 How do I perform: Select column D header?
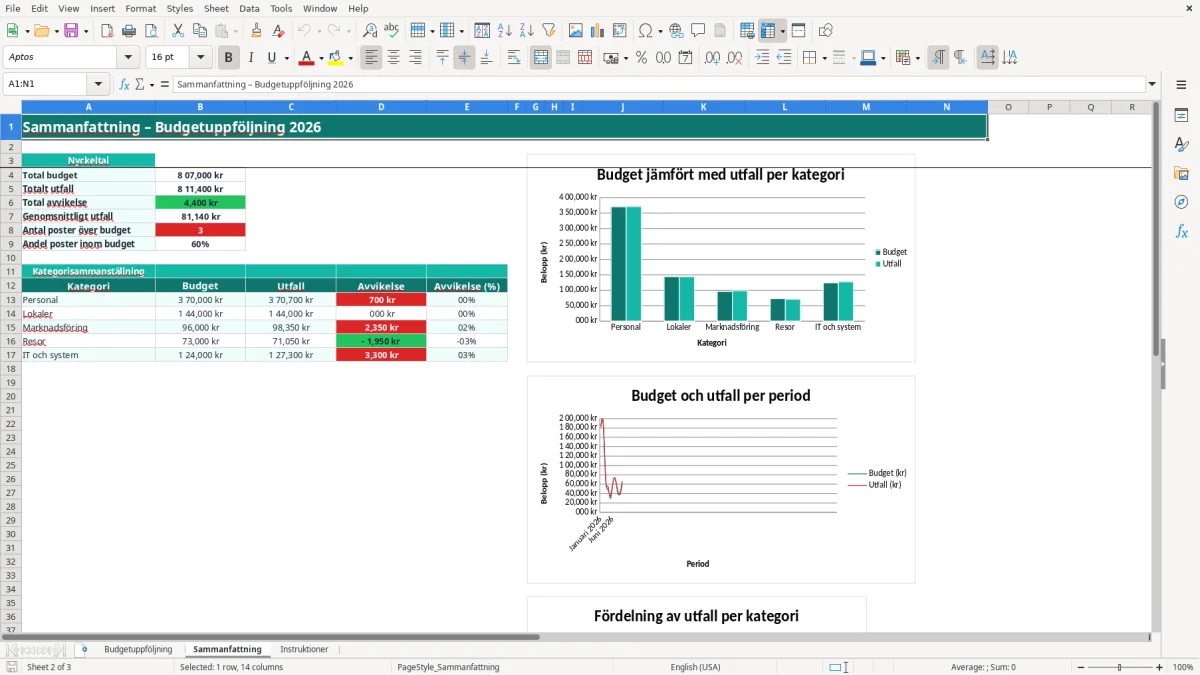(381, 107)
